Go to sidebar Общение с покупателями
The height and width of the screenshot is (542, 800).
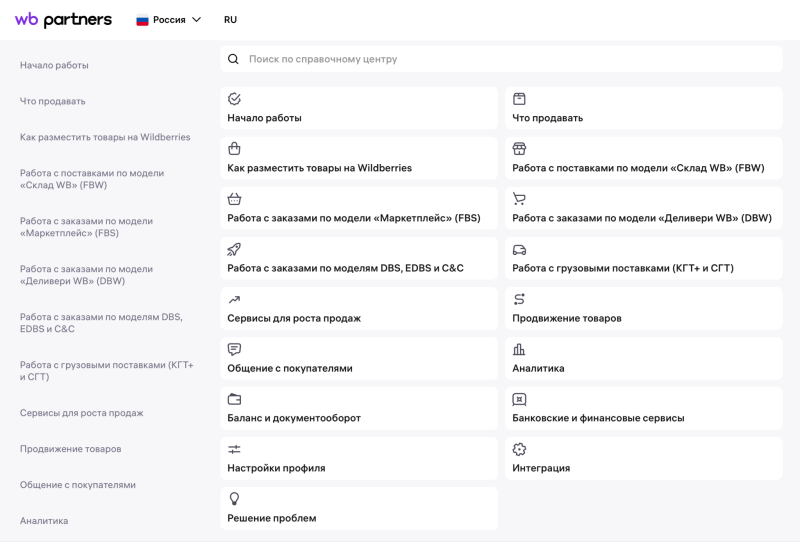point(78,485)
